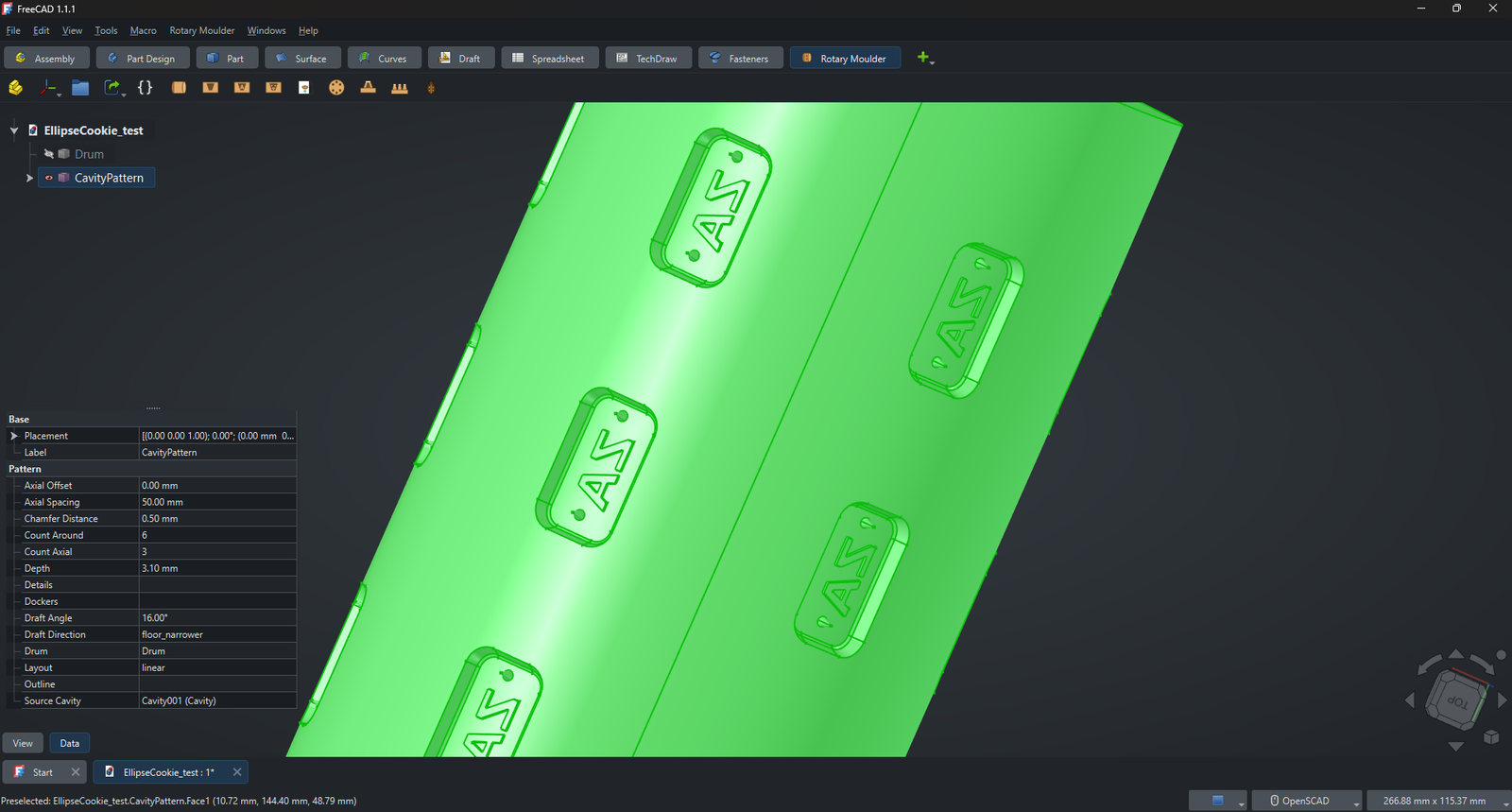Toggle visibility eye of CavityPattern
The image size is (1512, 812).
(x=49, y=178)
